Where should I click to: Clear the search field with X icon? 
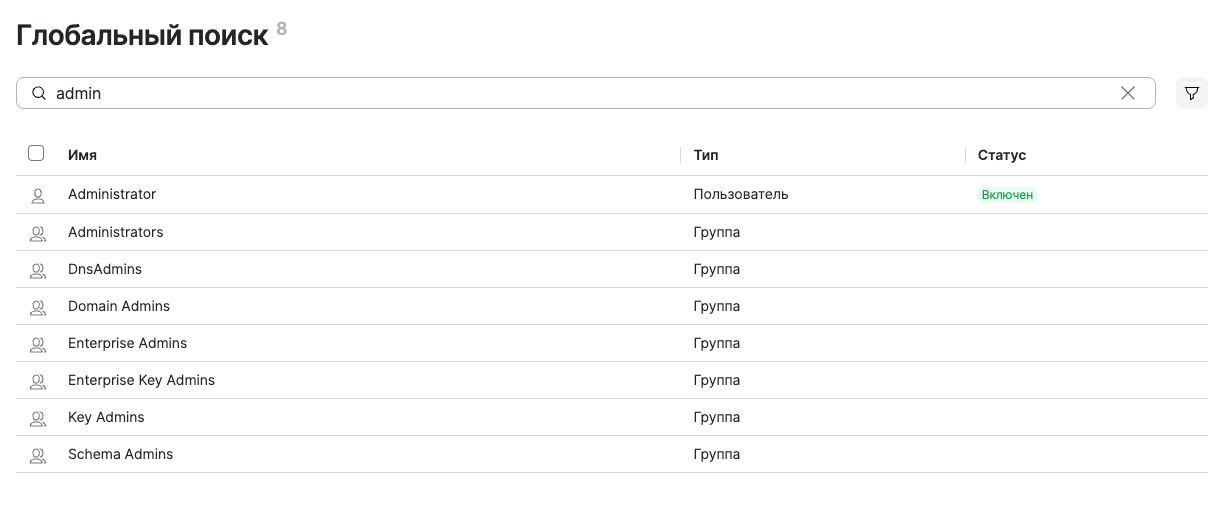[1127, 93]
